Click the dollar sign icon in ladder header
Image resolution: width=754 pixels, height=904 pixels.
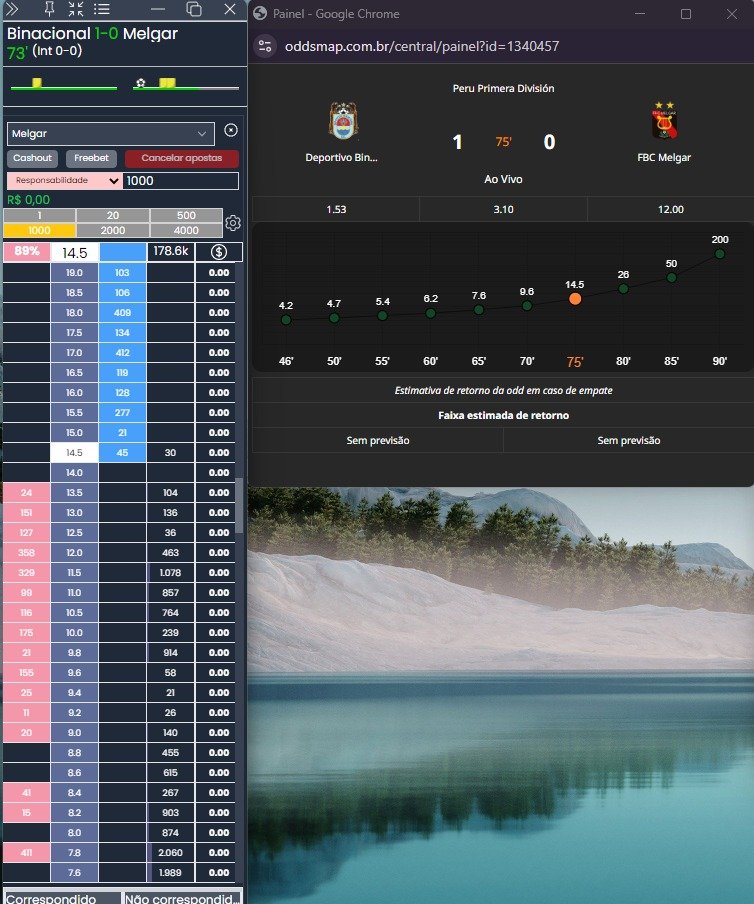[x=219, y=252]
